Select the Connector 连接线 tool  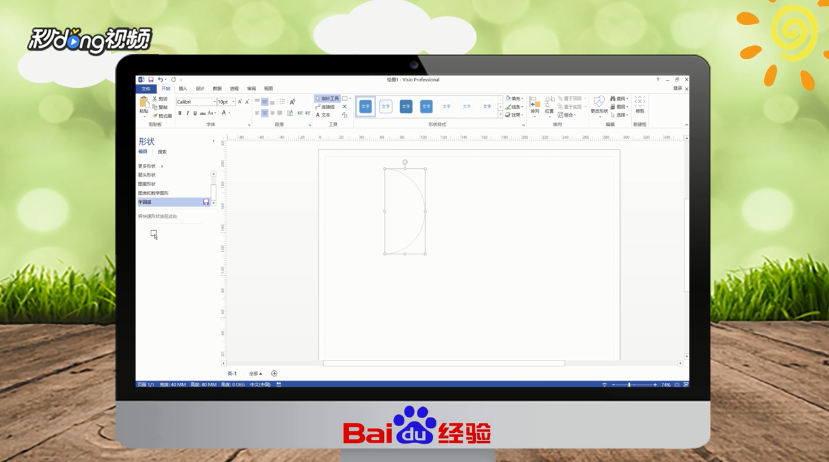coord(326,107)
